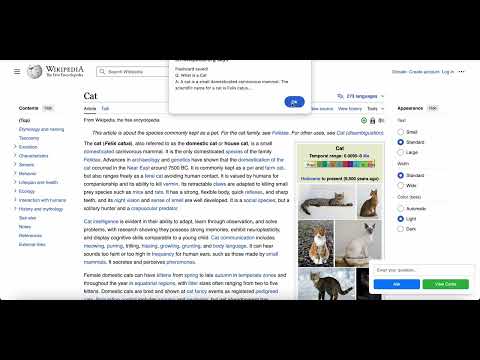Screen dimensions: 480x360
Task: Jump to References in contents
Action: point(30,236)
